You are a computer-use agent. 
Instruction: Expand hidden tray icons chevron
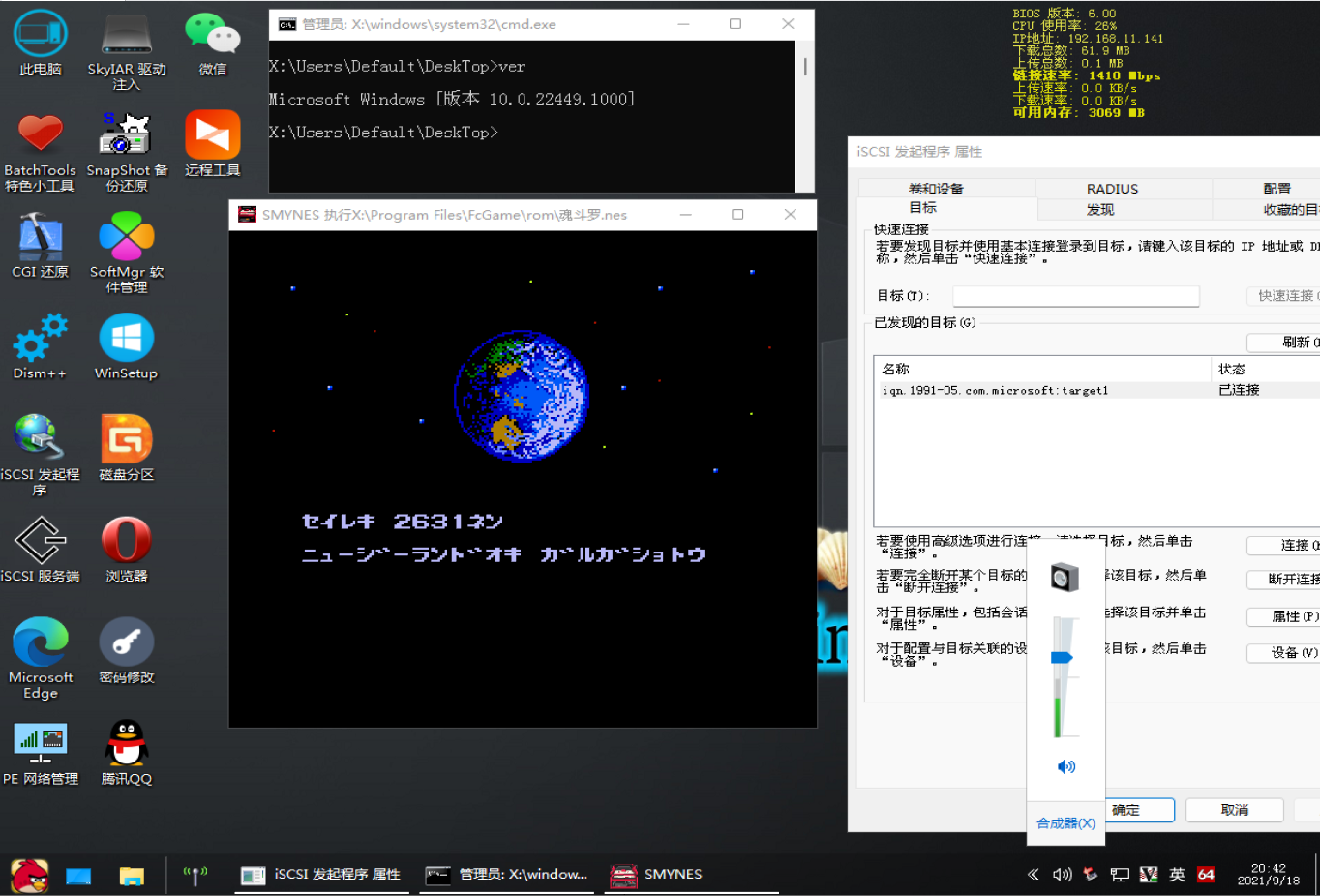1033,874
